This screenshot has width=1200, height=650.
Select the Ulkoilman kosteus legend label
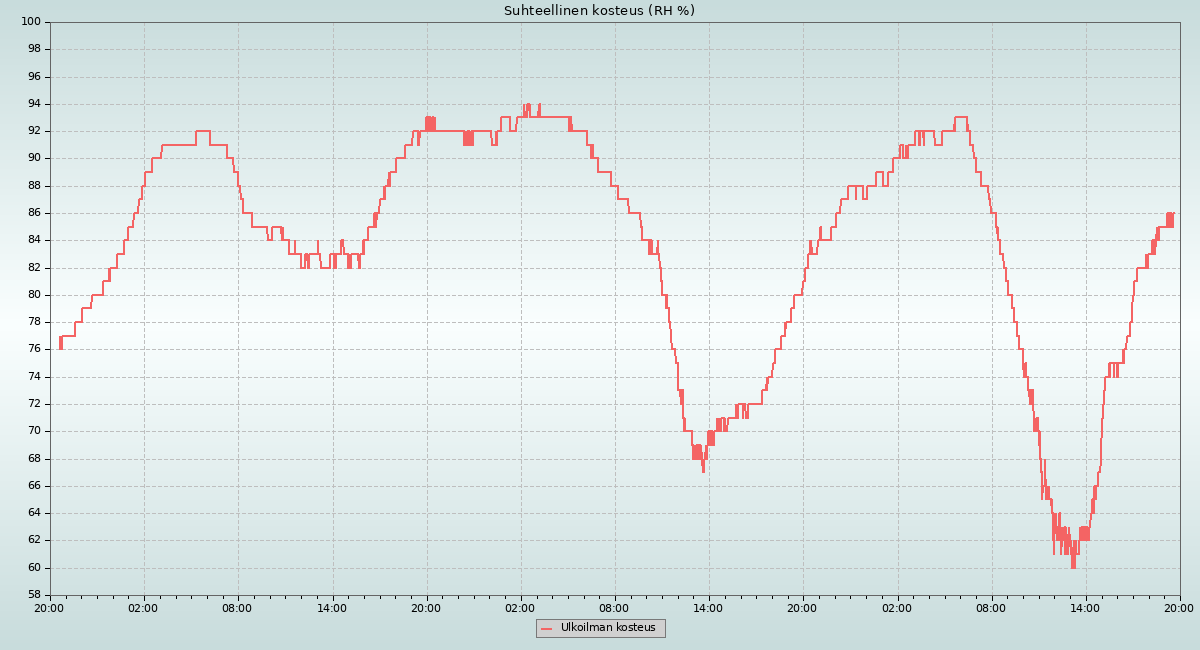608,628
